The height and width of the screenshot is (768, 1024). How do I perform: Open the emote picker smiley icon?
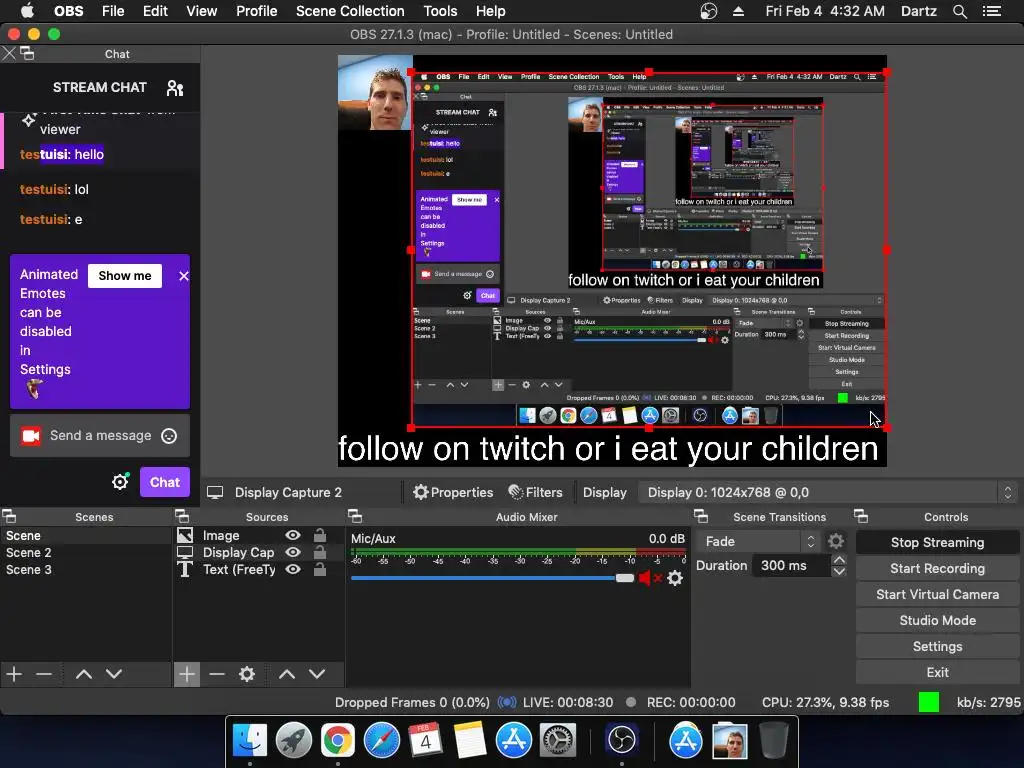pyautogui.click(x=169, y=436)
